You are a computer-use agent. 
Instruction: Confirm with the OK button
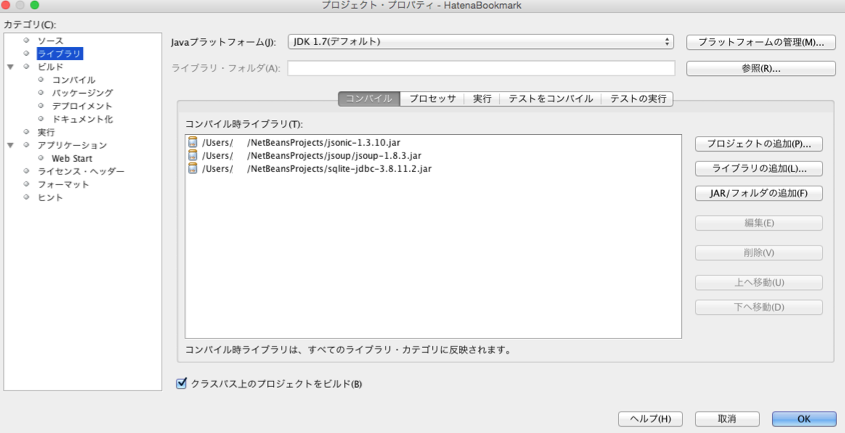[x=804, y=419]
